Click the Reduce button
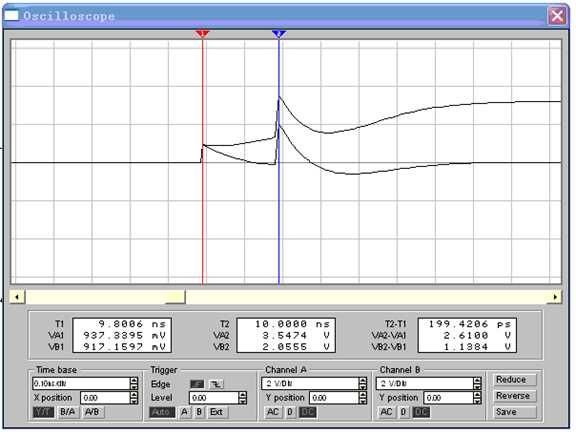This screenshot has height=434, width=576. pos(514,380)
